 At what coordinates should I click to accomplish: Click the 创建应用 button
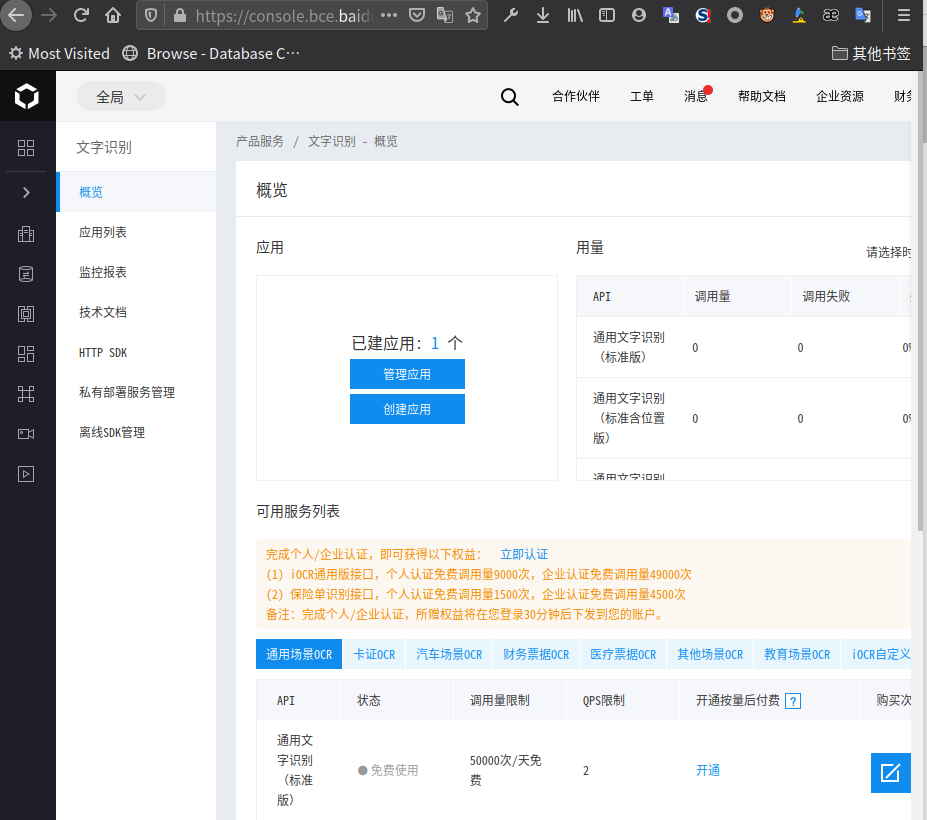(x=407, y=409)
